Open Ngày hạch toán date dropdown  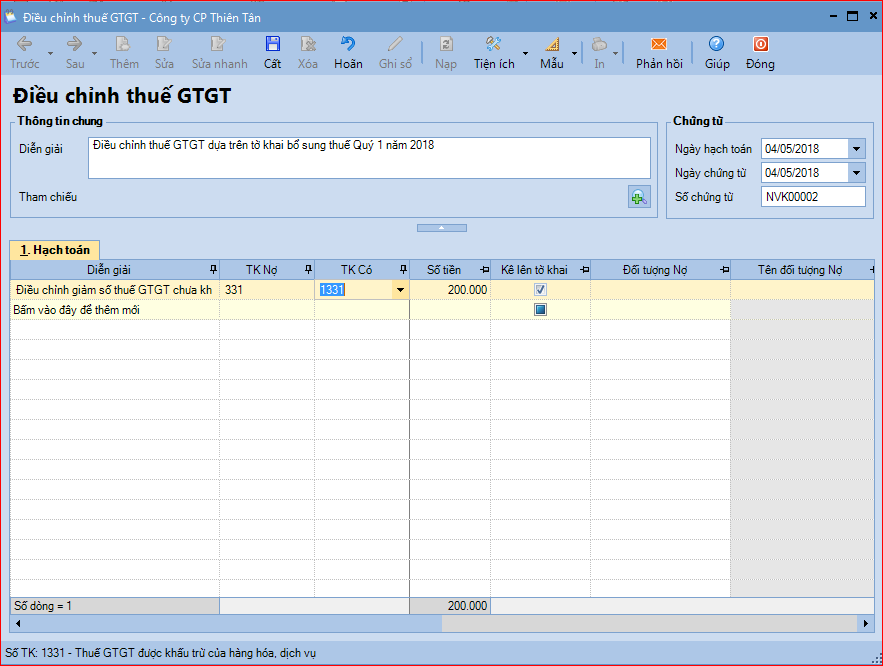pos(856,149)
